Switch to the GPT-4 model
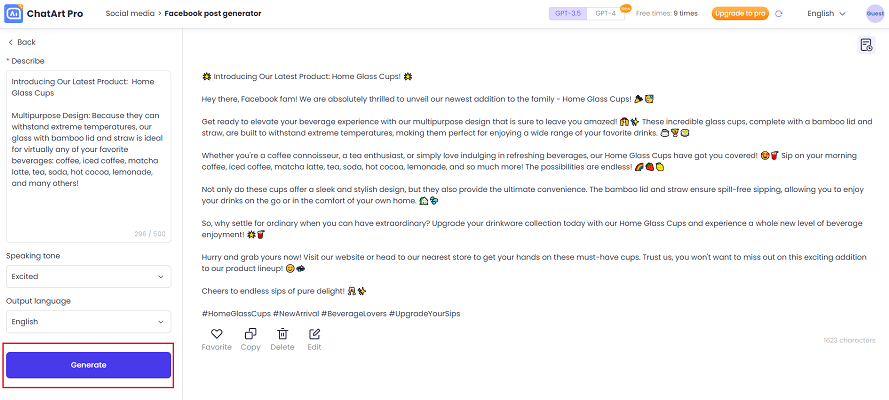889x400 pixels. (606, 14)
